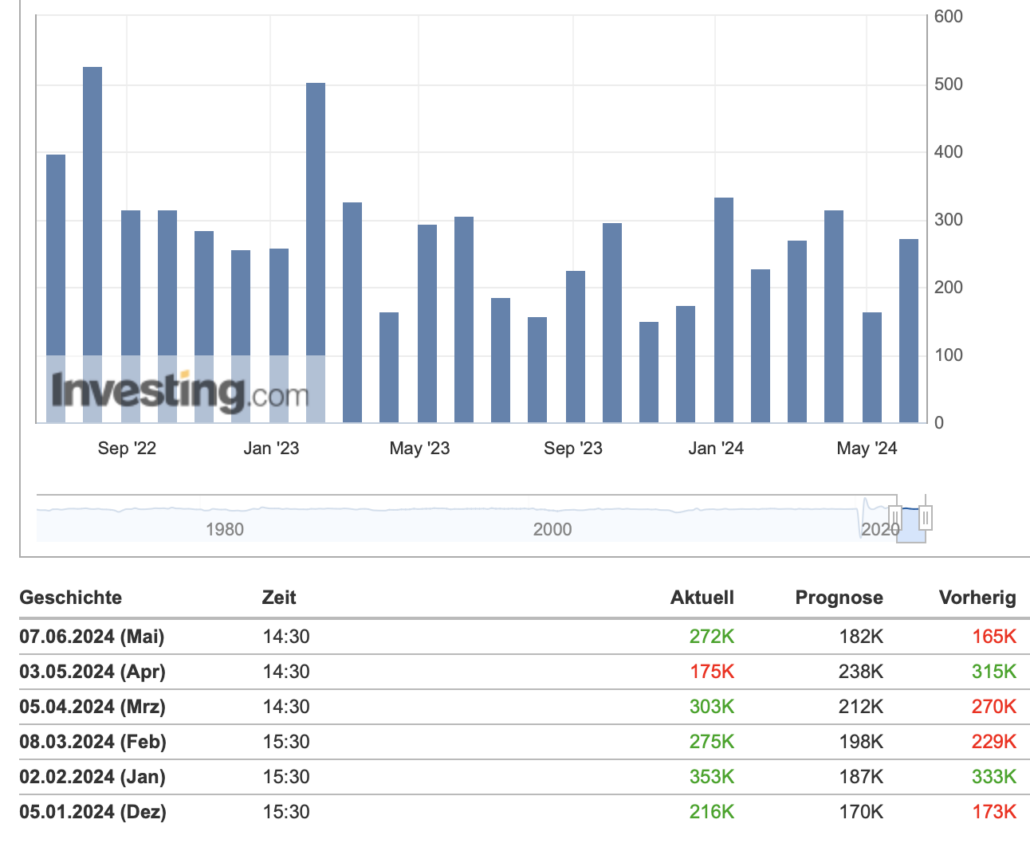Click the 05.04.2024 (Mrz) release date

[91, 707]
